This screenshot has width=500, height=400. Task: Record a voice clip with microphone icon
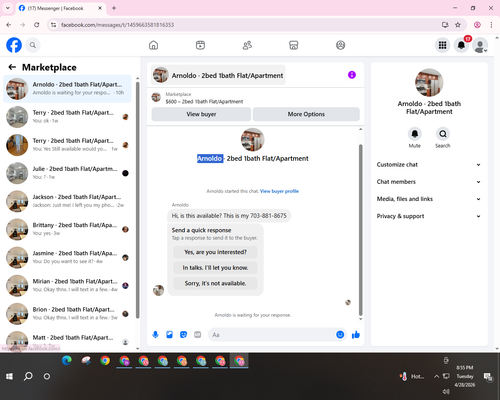[x=155, y=335]
